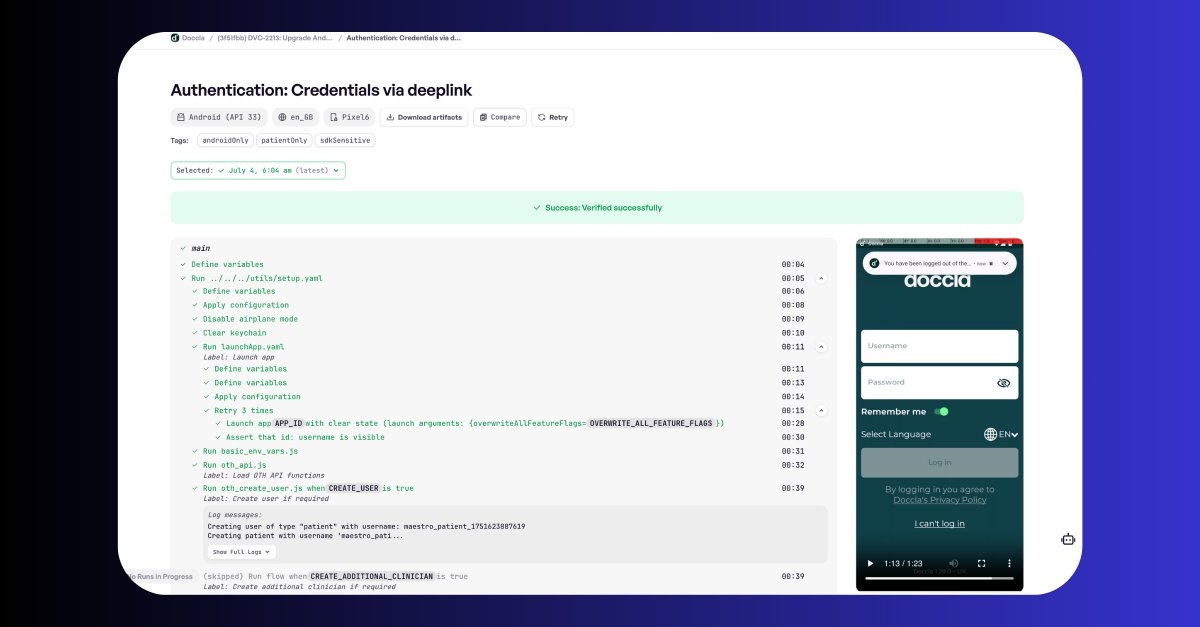The width and height of the screenshot is (1200, 627).
Task: Click the 00:39 timestamp of oth_create_user.js
Action: coord(793,488)
